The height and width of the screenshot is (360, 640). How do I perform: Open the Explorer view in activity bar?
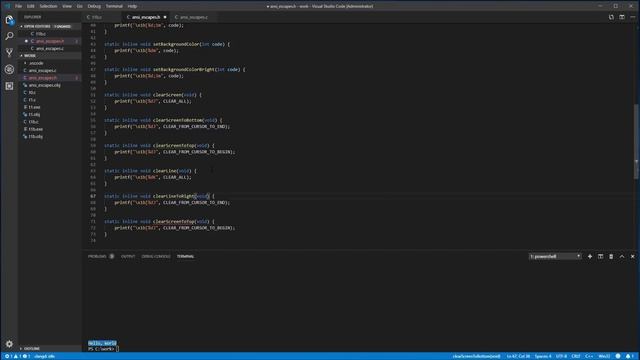(9, 20)
